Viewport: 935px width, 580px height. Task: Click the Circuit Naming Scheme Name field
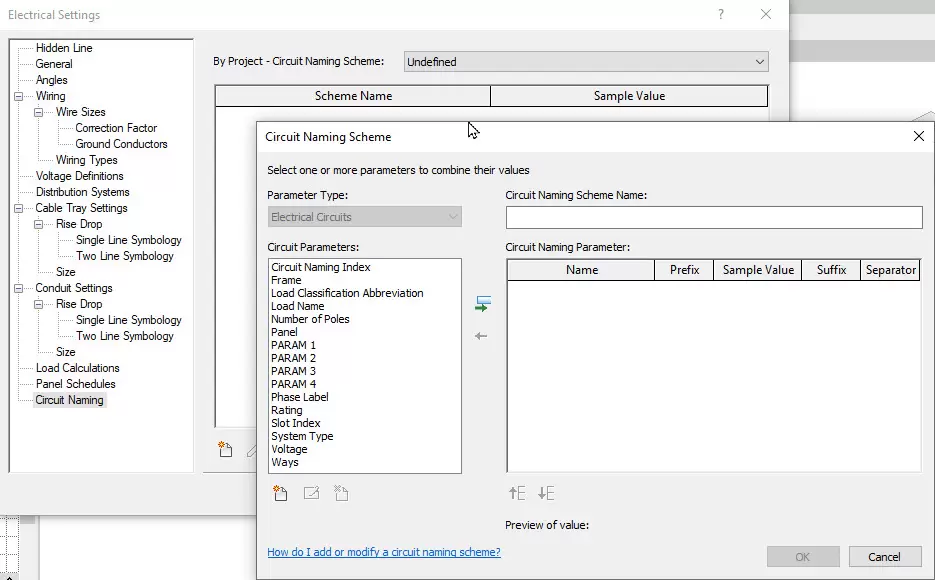coord(713,217)
